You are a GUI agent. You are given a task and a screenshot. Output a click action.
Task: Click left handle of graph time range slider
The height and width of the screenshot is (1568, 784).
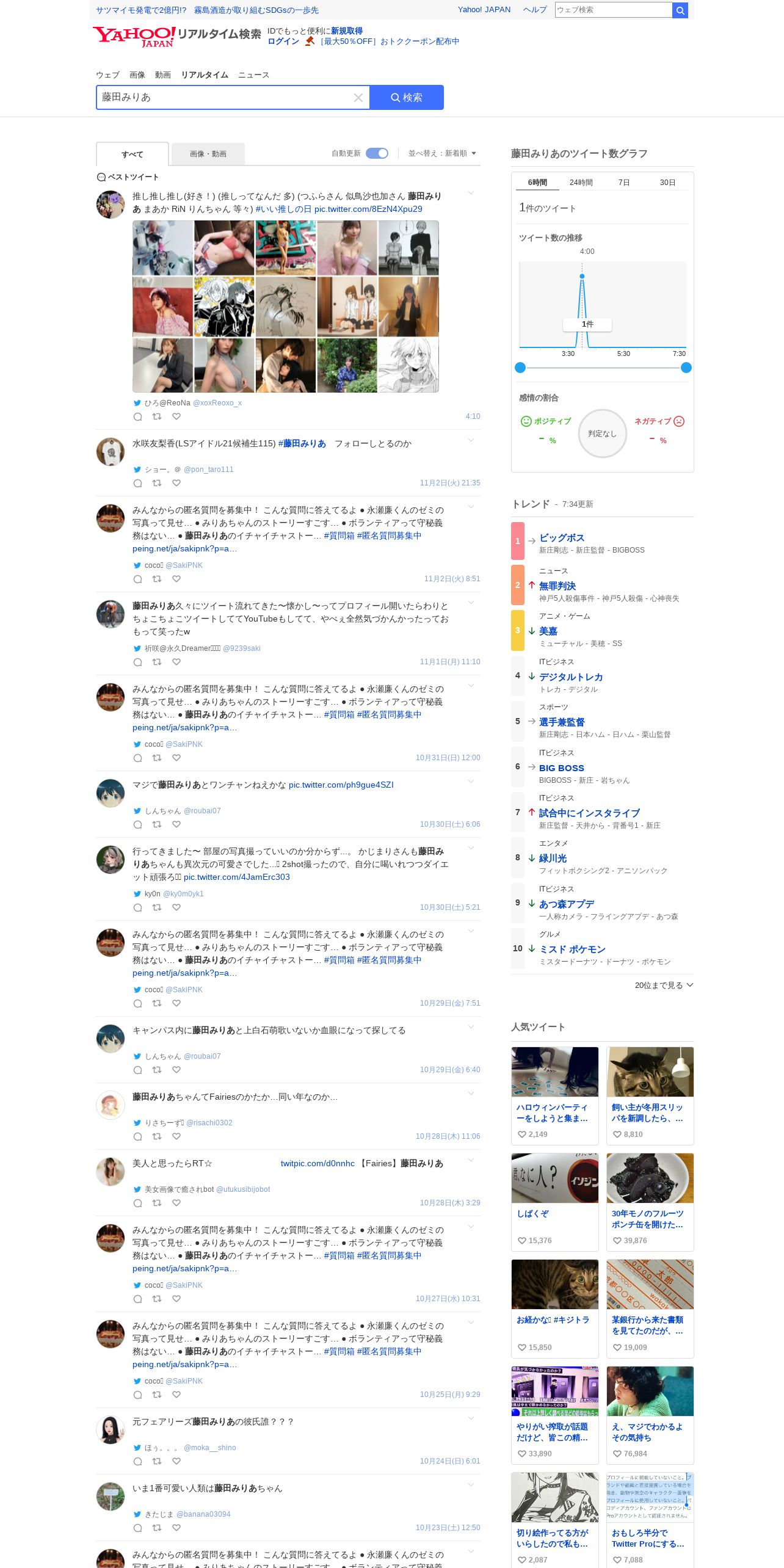click(x=520, y=368)
